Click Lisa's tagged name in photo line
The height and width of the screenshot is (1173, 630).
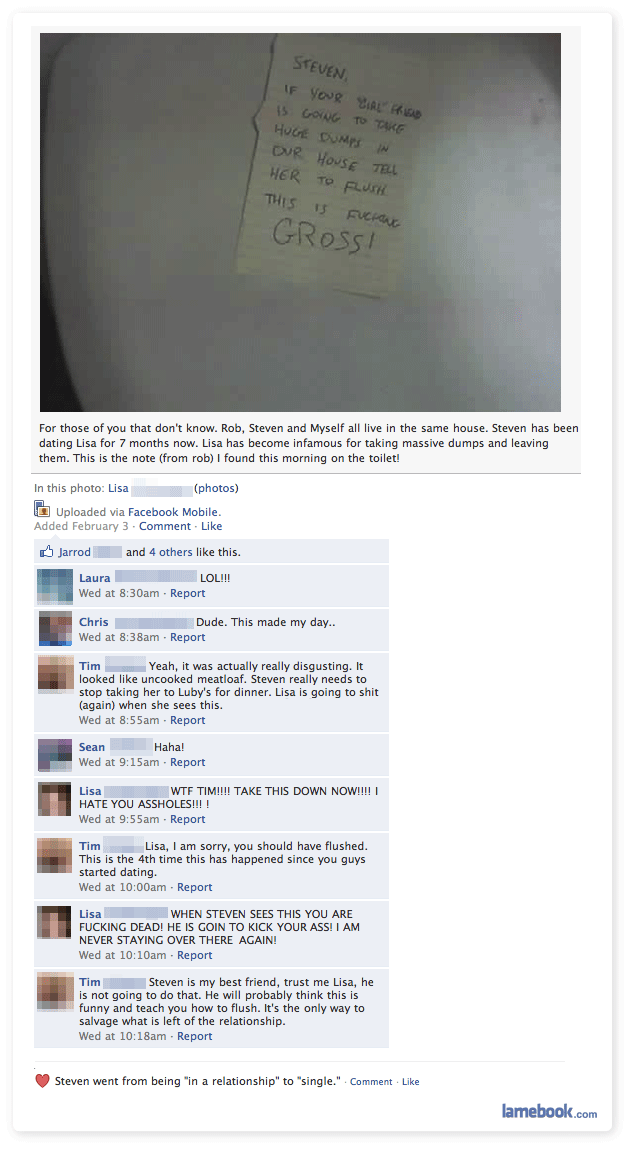pos(118,489)
